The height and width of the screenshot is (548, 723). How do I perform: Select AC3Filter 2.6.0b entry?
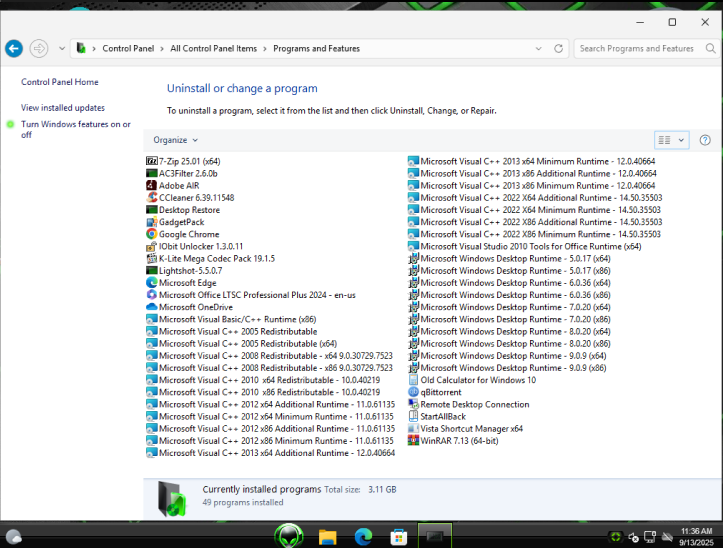(182, 173)
